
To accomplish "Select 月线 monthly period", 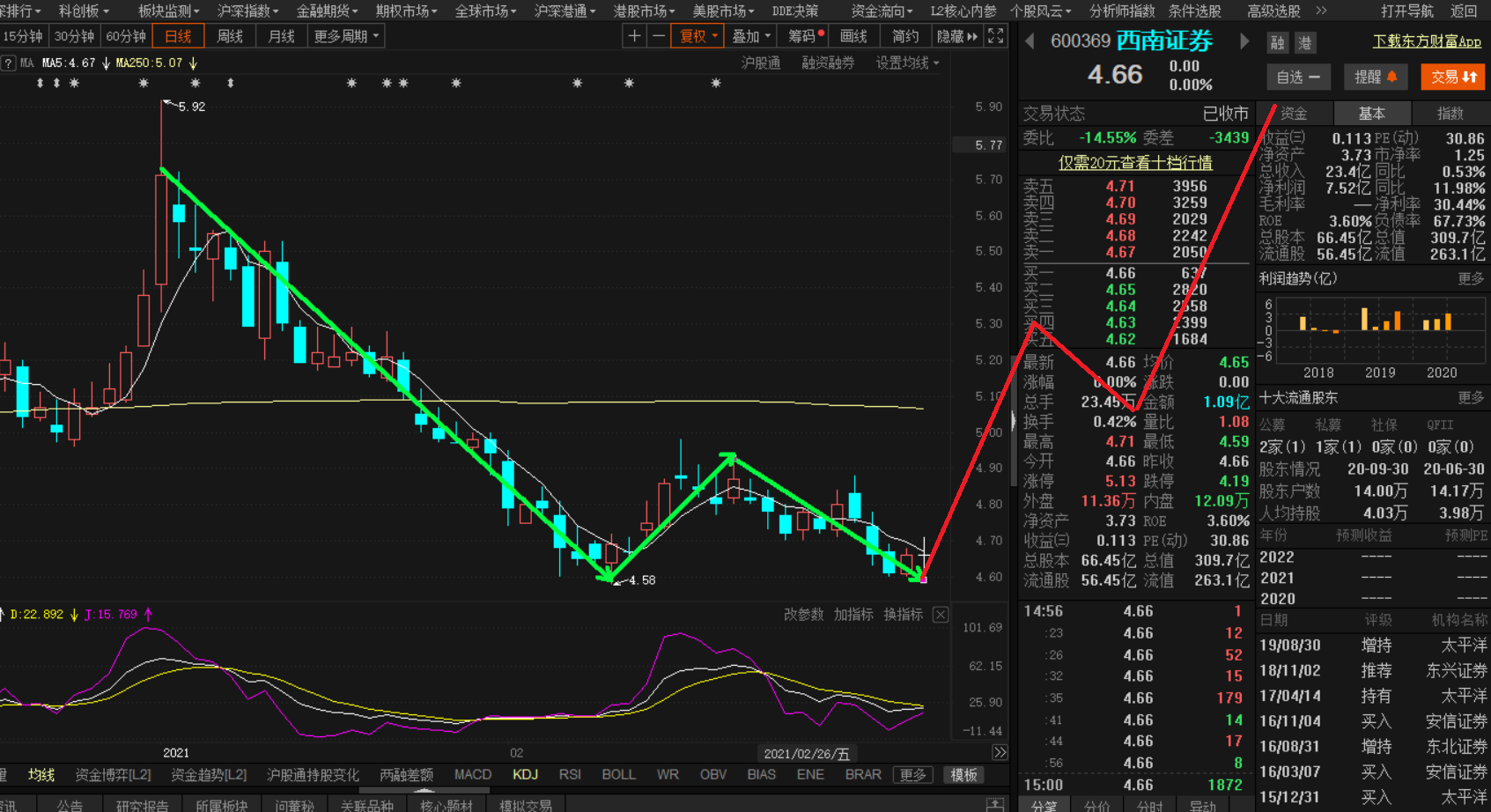I will pos(281,36).
